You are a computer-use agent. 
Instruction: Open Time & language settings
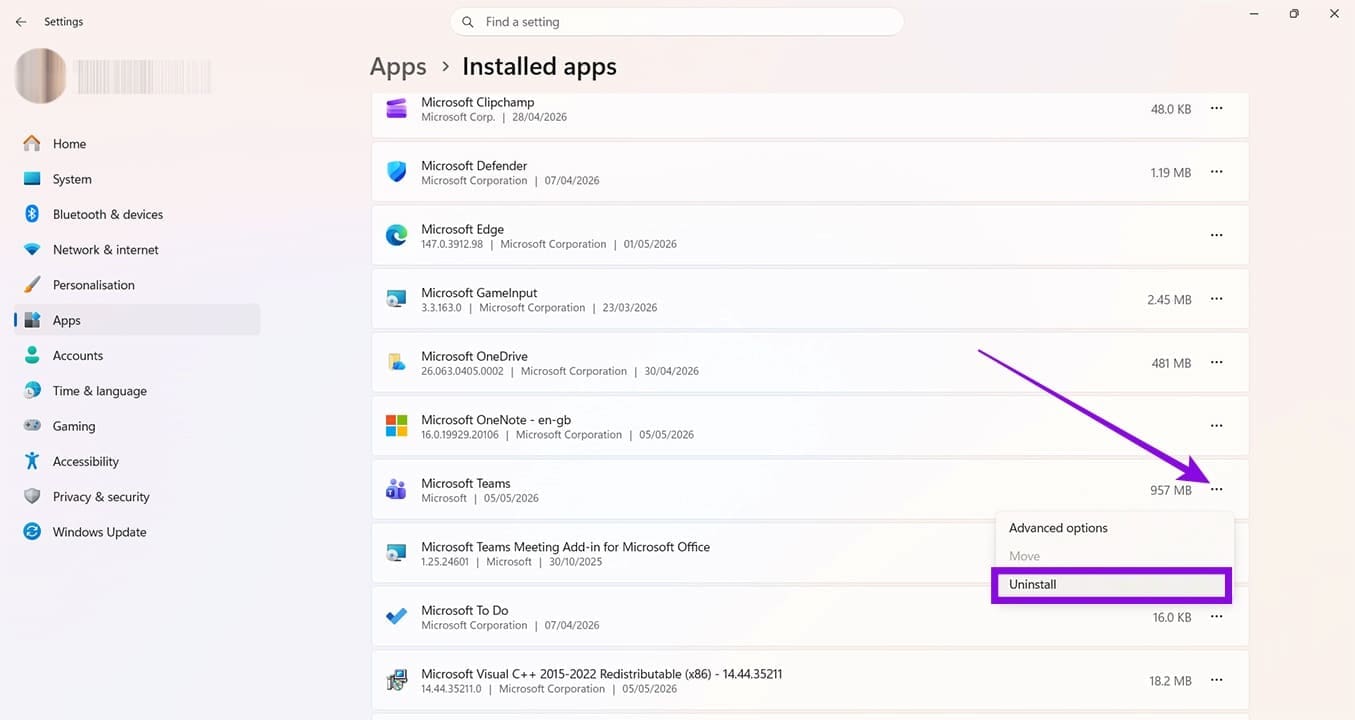[x=137, y=391]
